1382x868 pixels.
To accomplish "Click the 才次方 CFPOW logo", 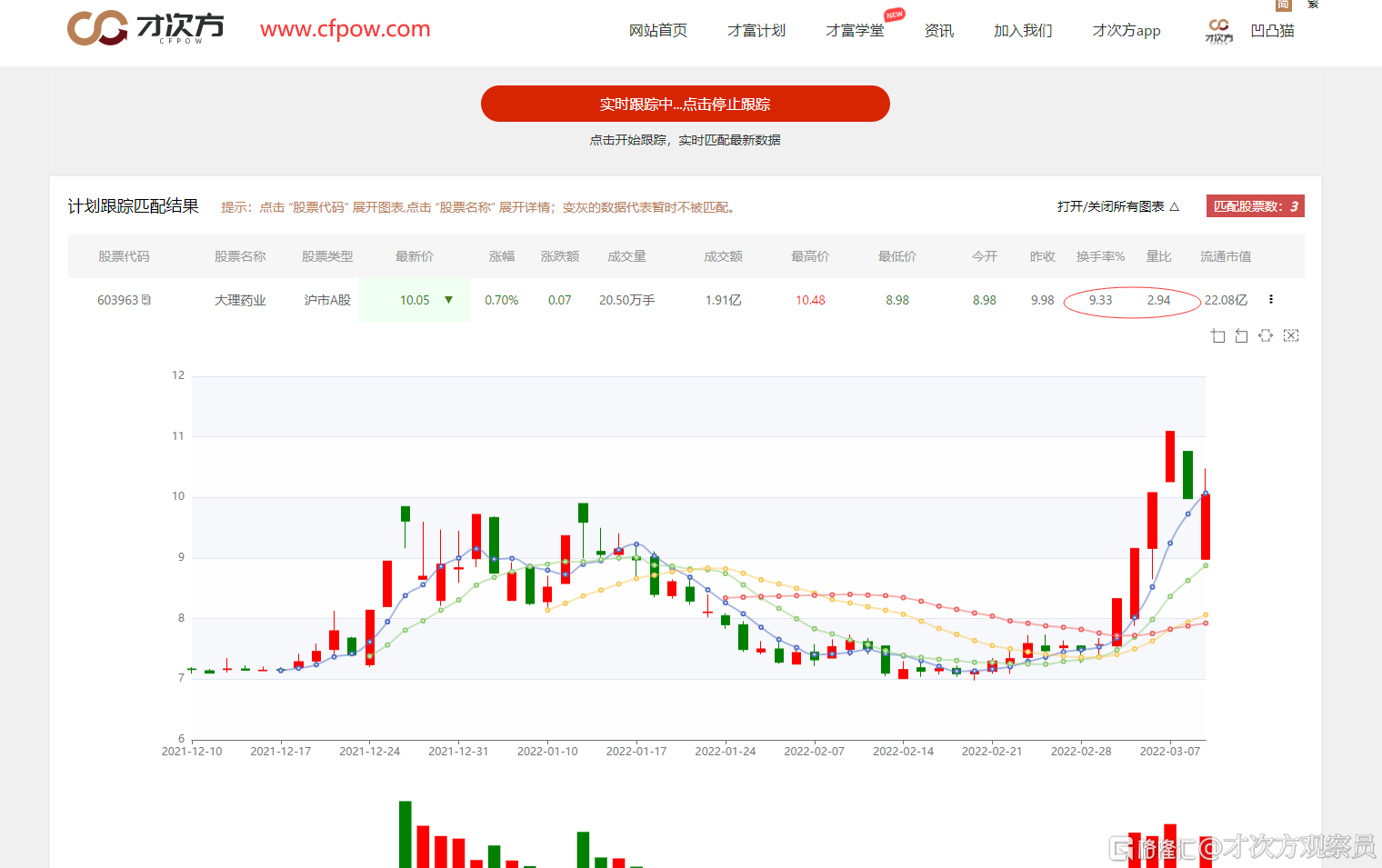I will point(145,28).
